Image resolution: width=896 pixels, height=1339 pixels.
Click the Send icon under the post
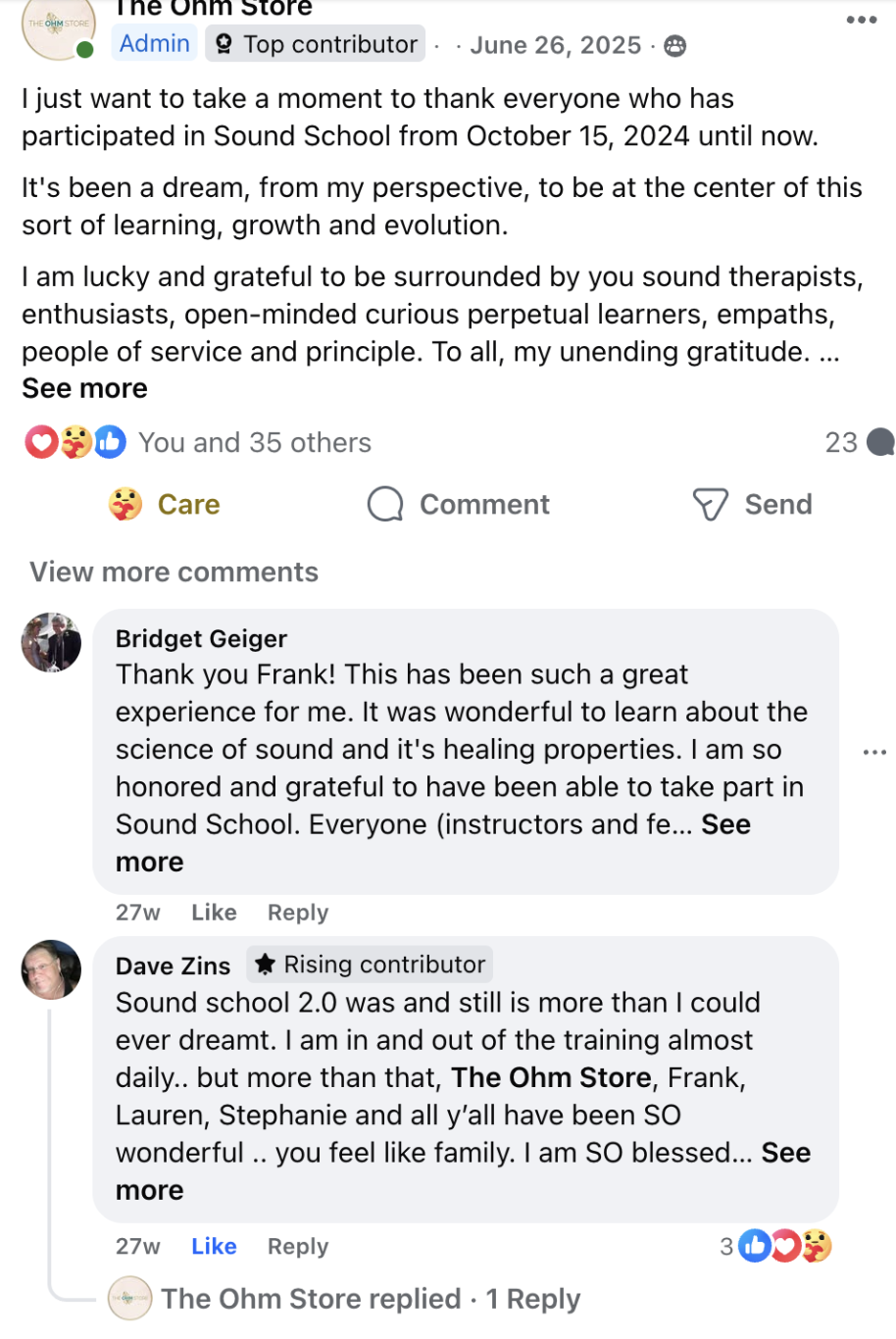click(710, 505)
